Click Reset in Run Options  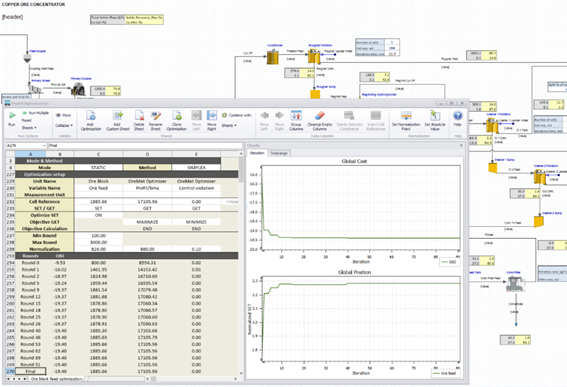click(x=27, y=120)
